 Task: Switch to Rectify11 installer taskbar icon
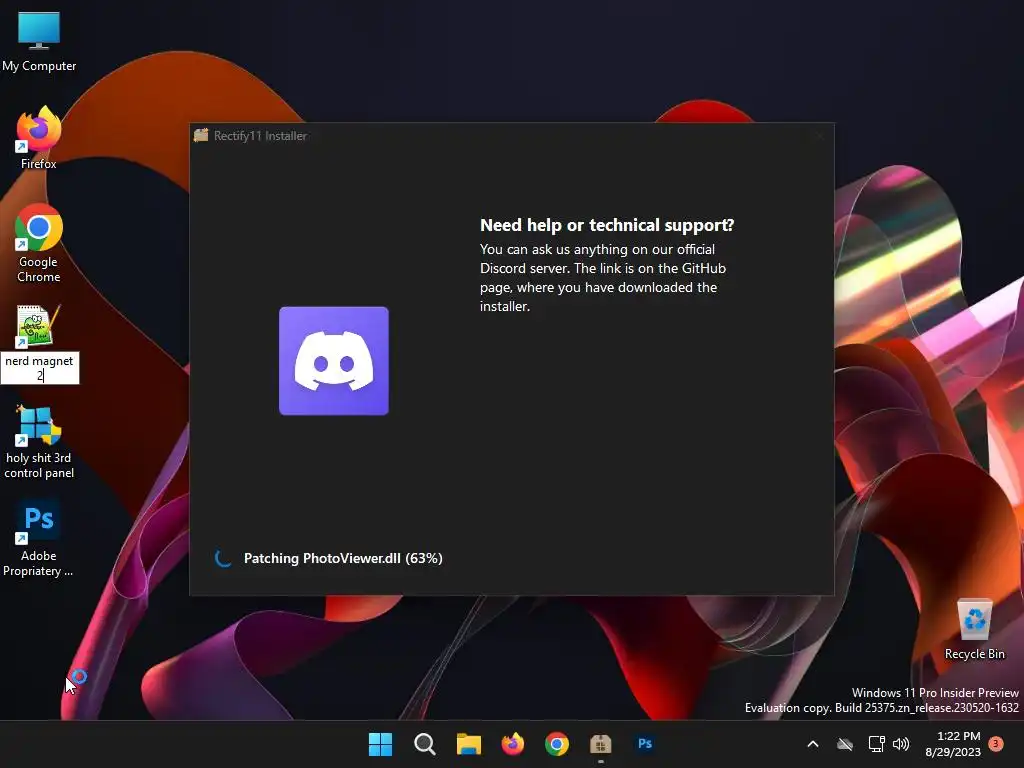tap(601, 744)
